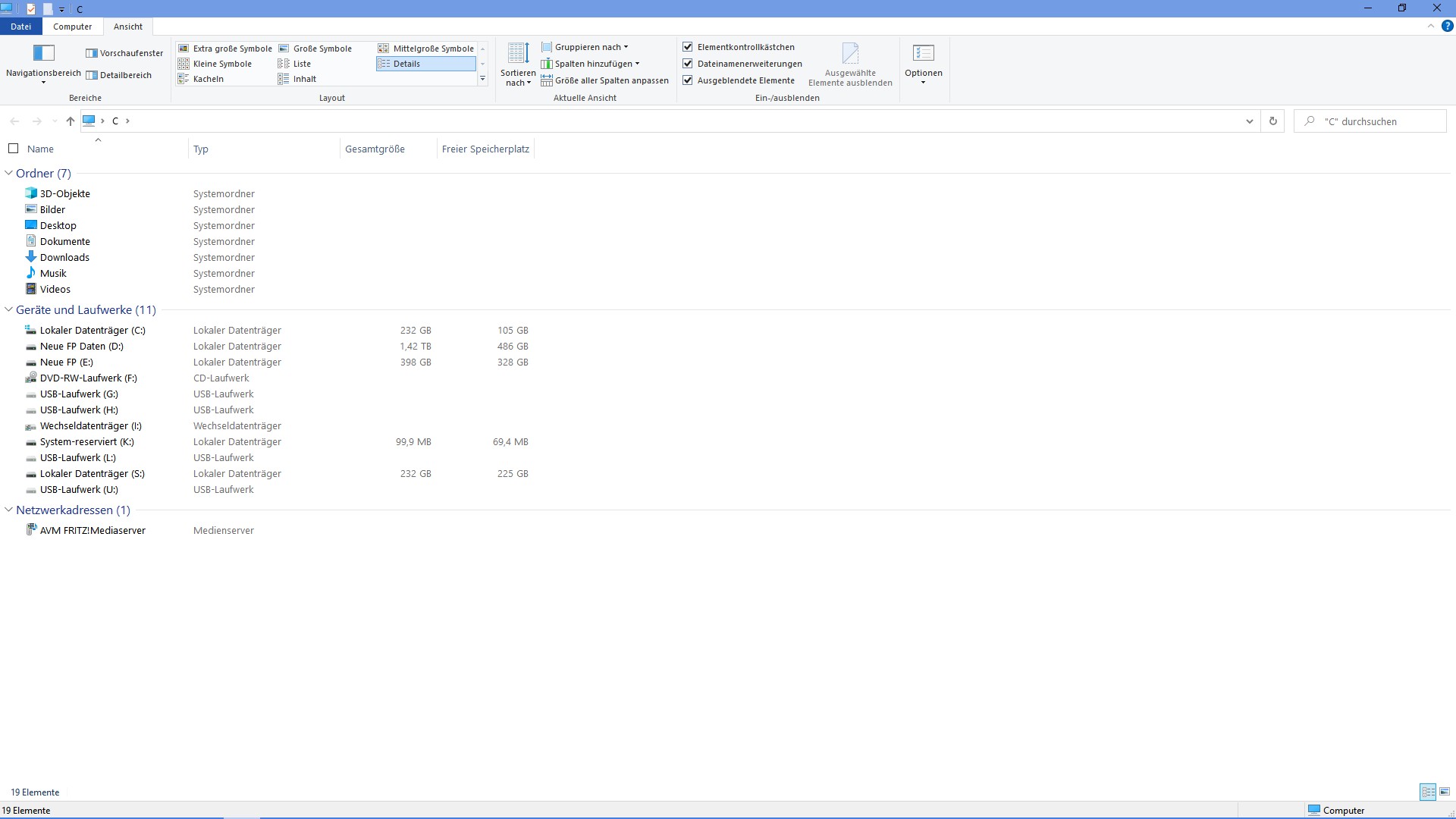Open the Optionen folder options icon
1456x819 pixels.
click(923, 54)
